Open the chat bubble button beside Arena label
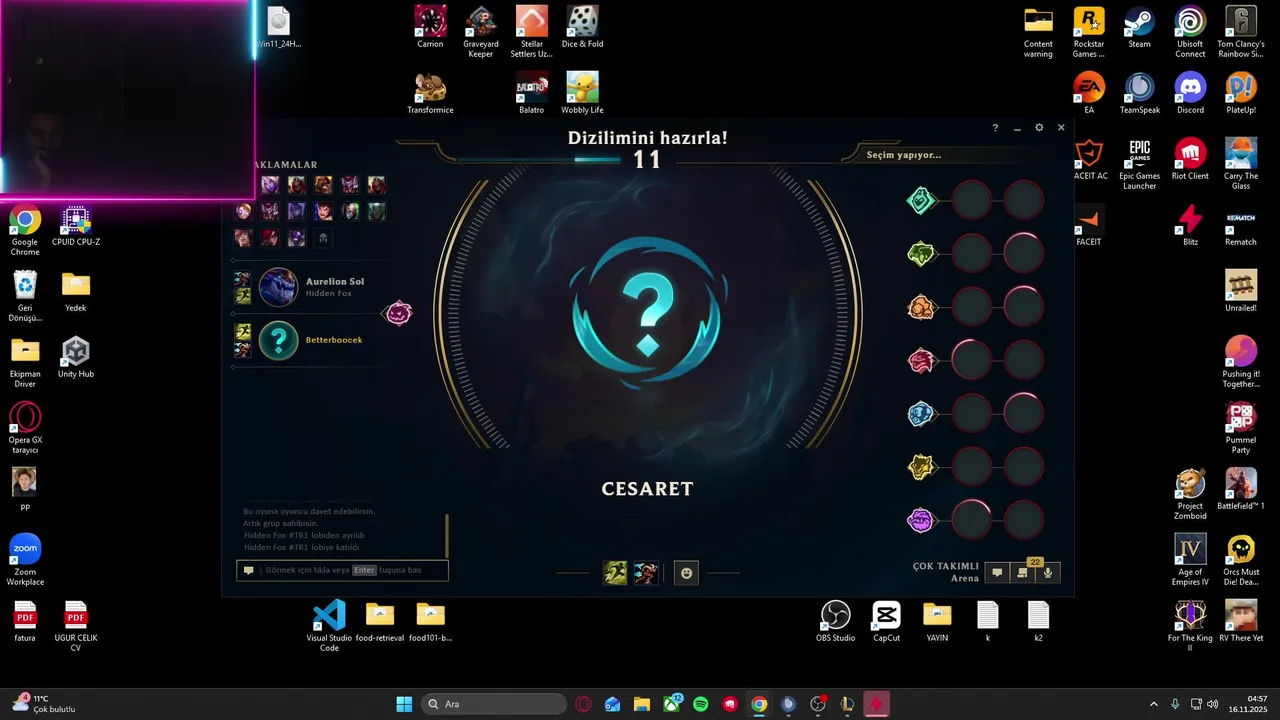The image size is (1280, 720). 997,573
